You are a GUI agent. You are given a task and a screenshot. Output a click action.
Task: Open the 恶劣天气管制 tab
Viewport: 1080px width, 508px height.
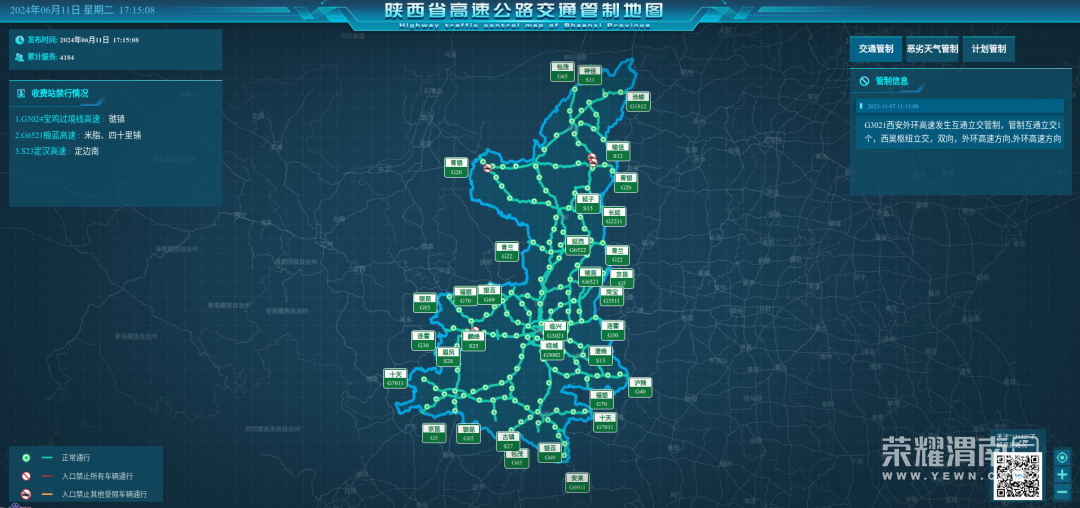(932, 48)
